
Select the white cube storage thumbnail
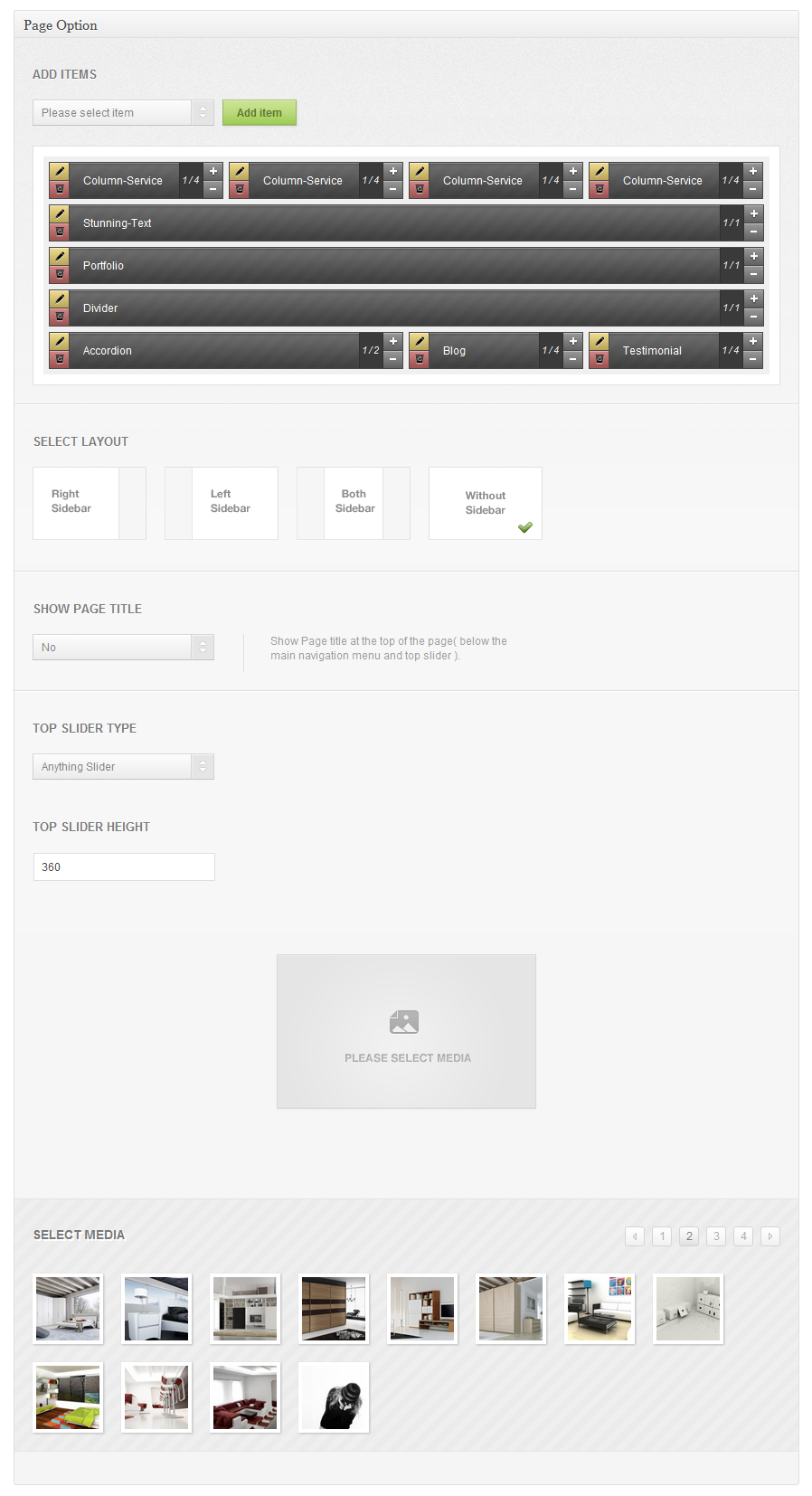(x=688, y=1309)
